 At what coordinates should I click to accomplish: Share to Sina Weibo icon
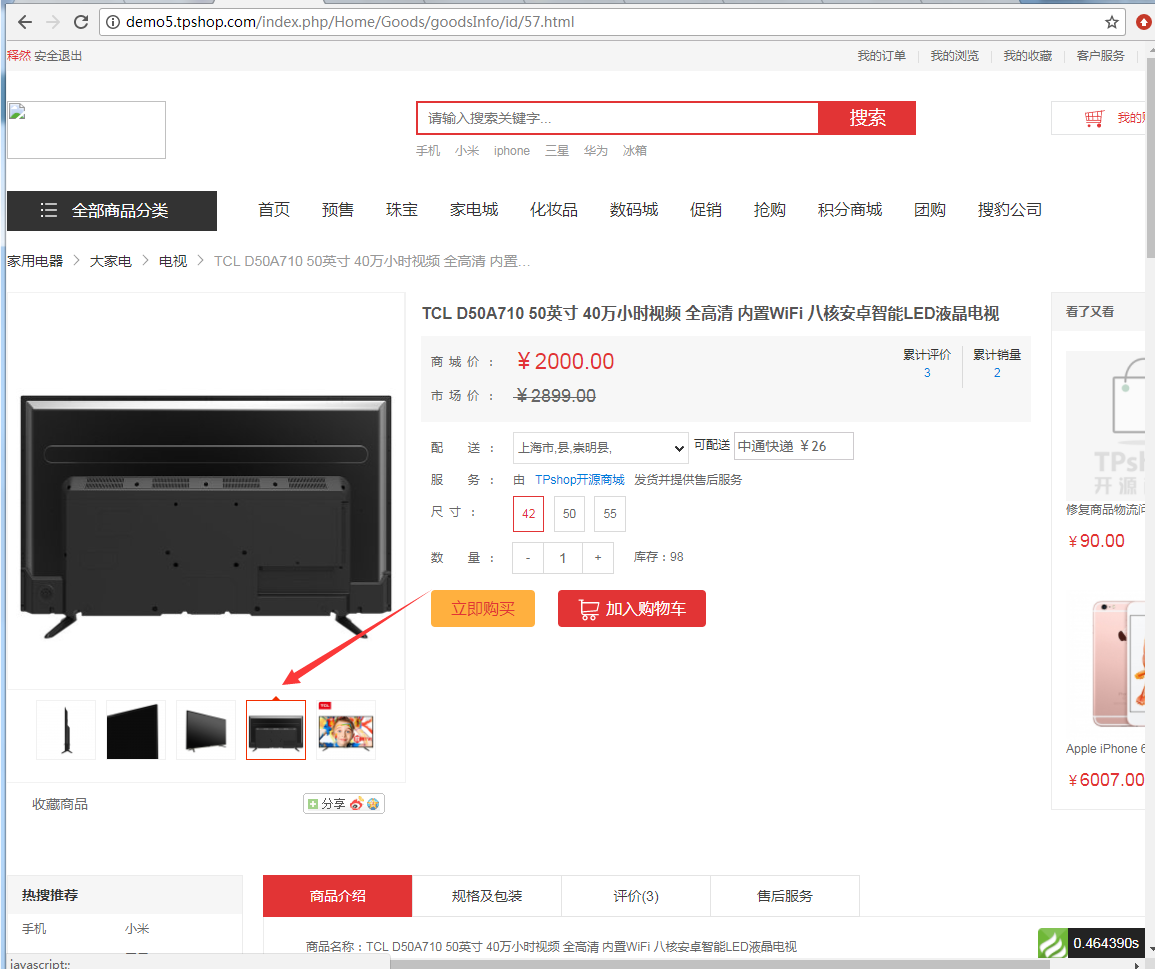click(x=357, y=804)
